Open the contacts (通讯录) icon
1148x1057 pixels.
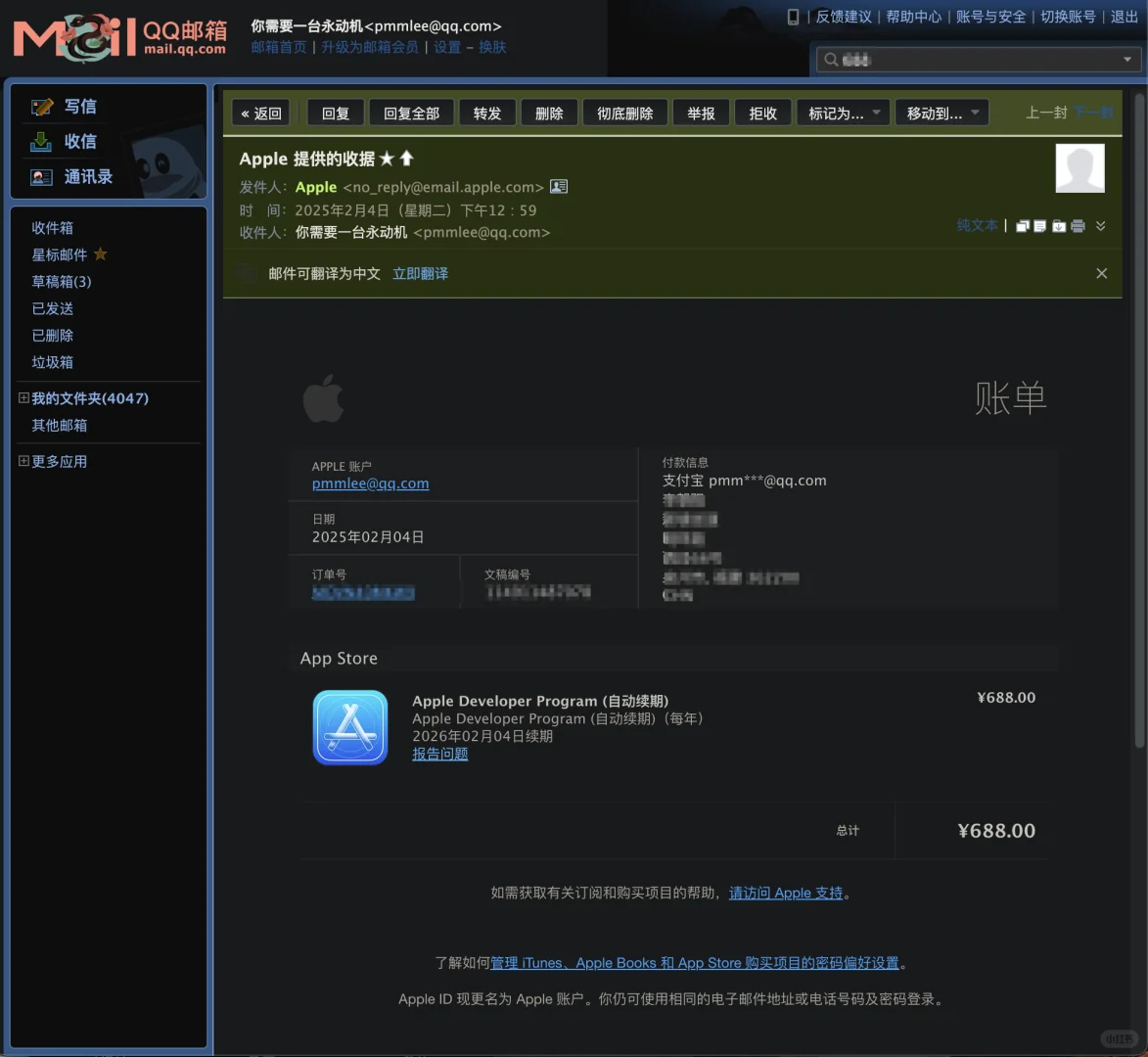[43, 177]
